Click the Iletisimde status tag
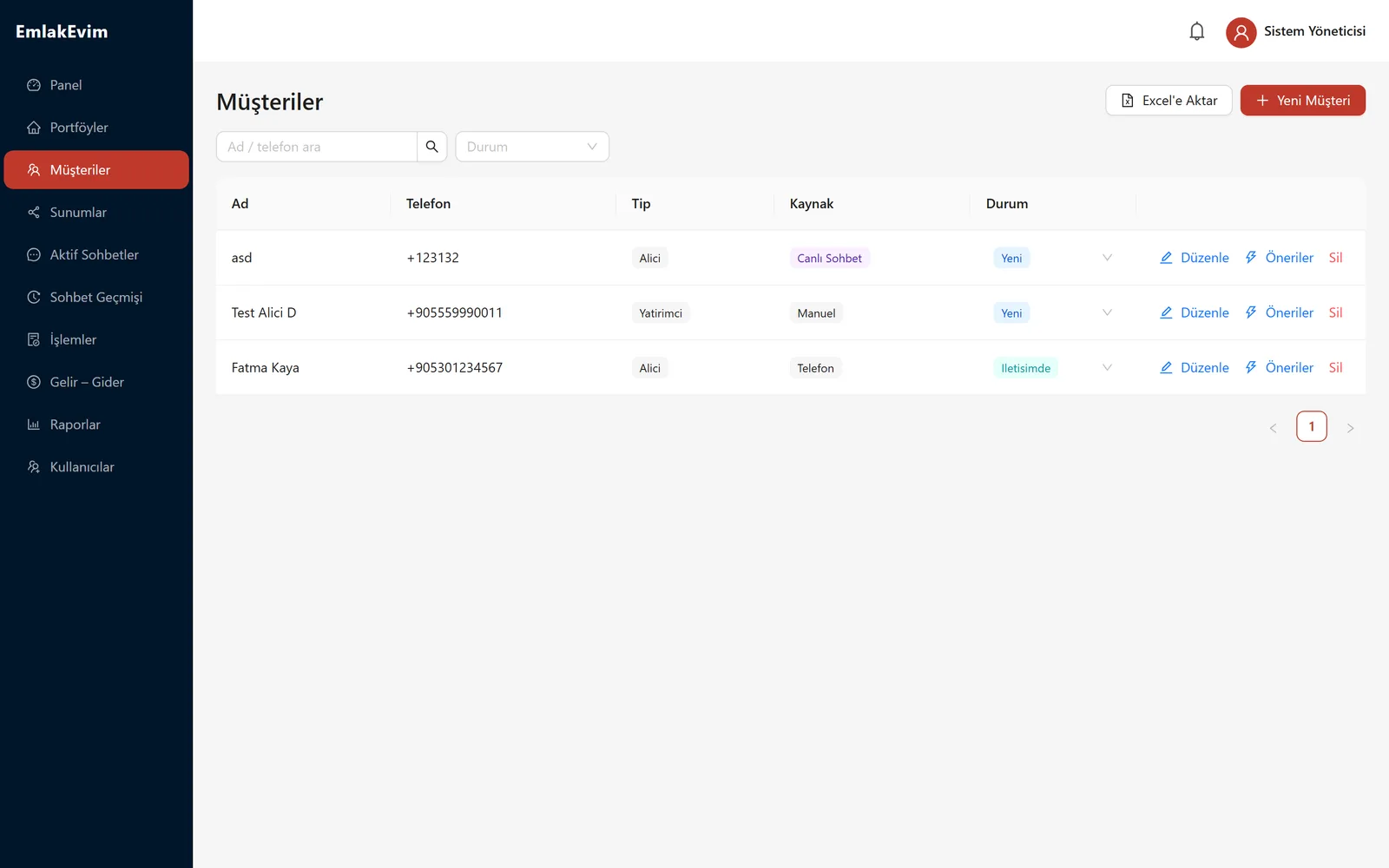This screenshot has width=1389, height=868. click(x=1025, y=368)
